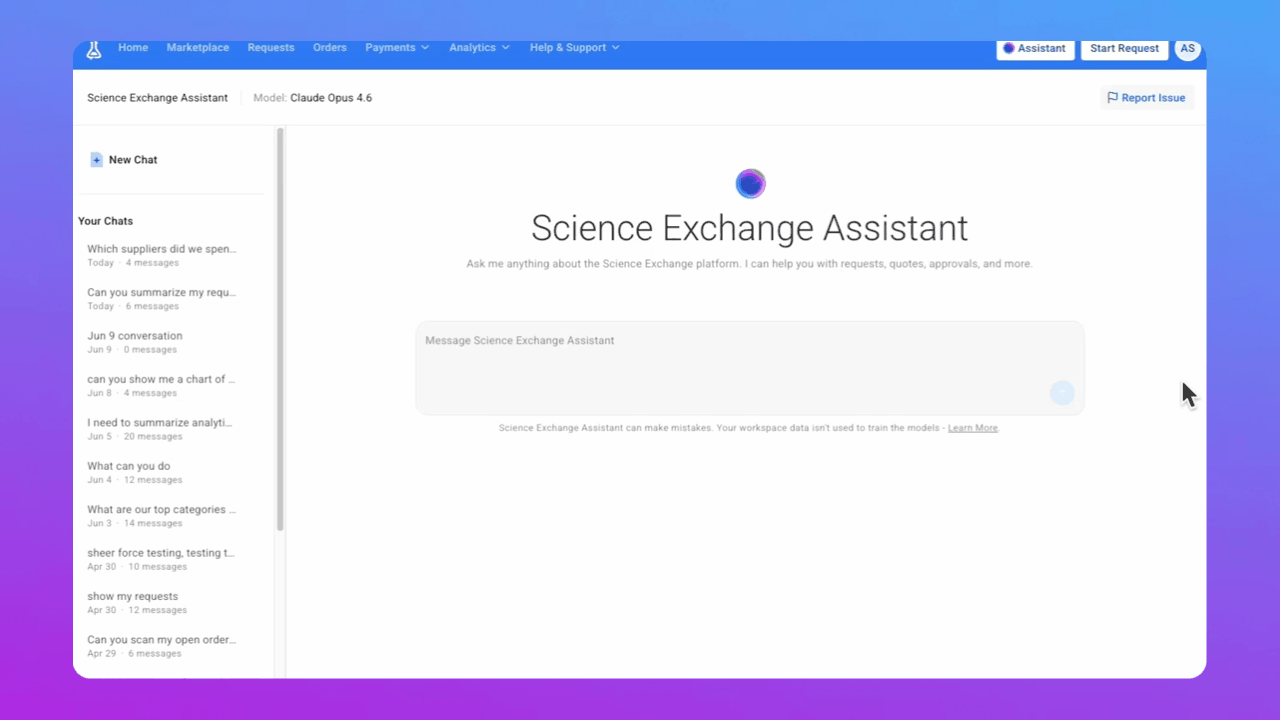Click the AS user avatar
The width and height of the screenshot is (1280, 720).
[1187, 48]
